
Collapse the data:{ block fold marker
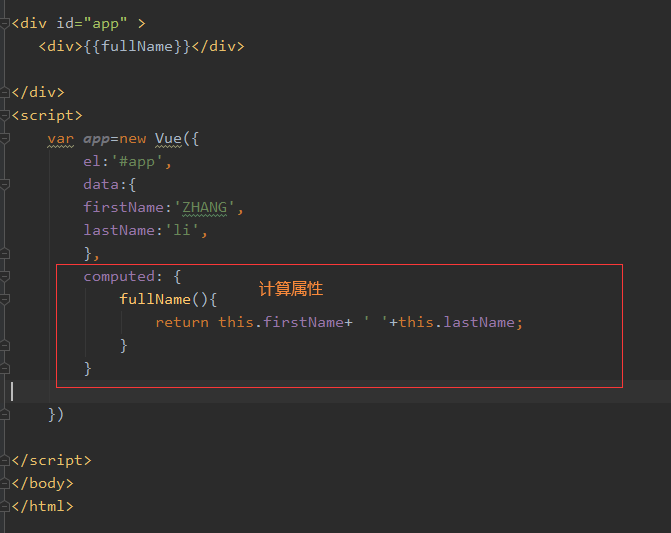pyautogui.click(x=5, y=184)
